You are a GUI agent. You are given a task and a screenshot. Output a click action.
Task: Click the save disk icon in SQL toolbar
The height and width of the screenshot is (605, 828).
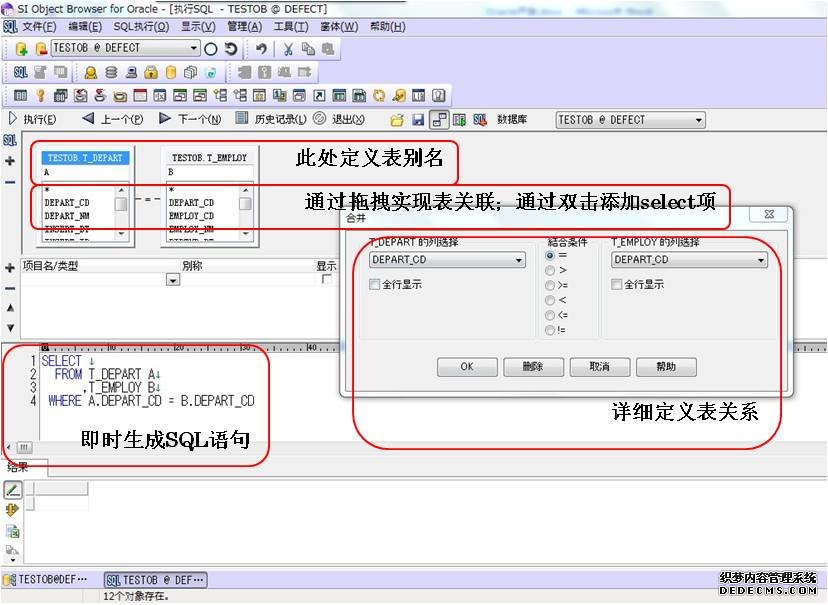[416, 120]
